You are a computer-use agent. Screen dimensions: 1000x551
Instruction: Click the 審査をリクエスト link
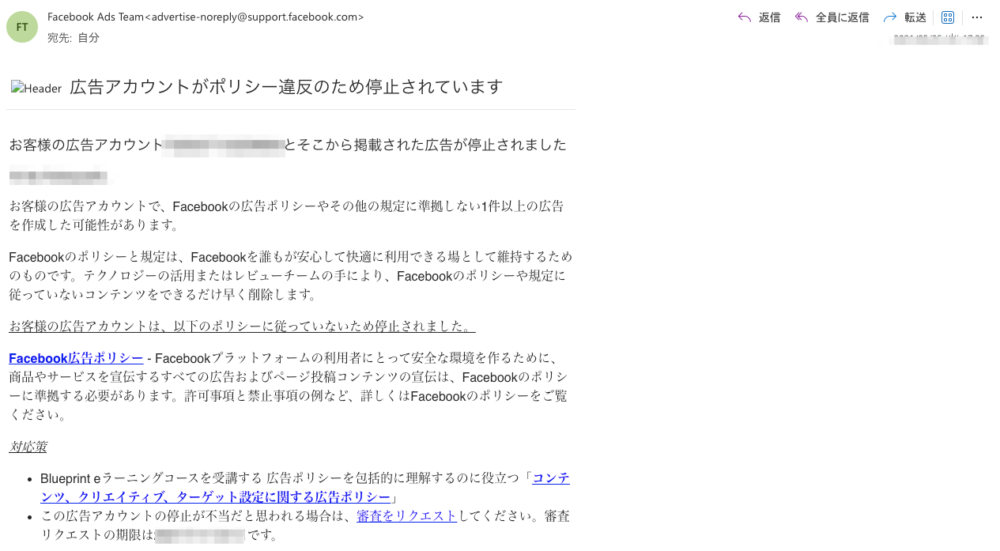click(x=406, y=516)
